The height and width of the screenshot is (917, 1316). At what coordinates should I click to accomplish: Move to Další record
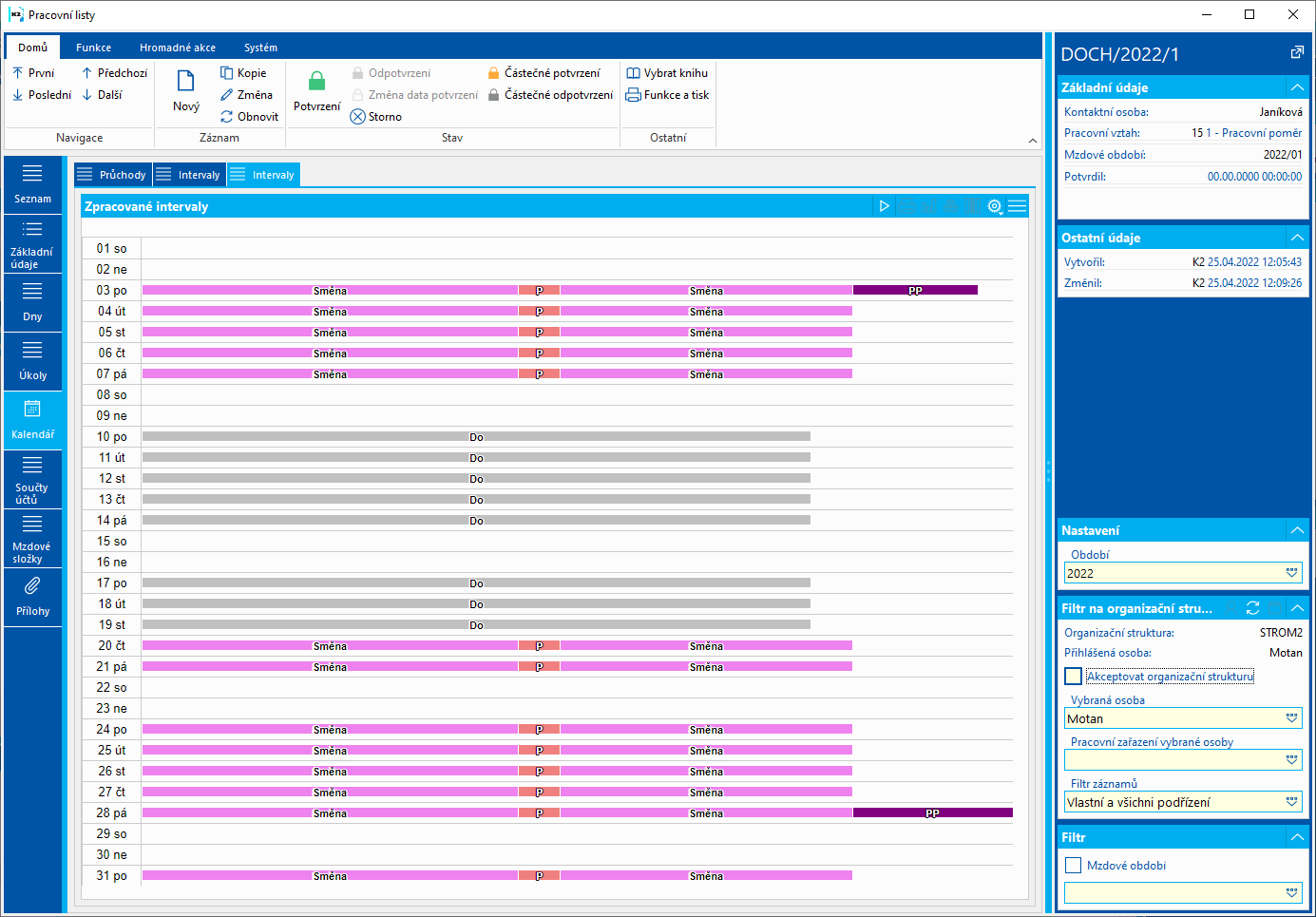tap(102, 95)
